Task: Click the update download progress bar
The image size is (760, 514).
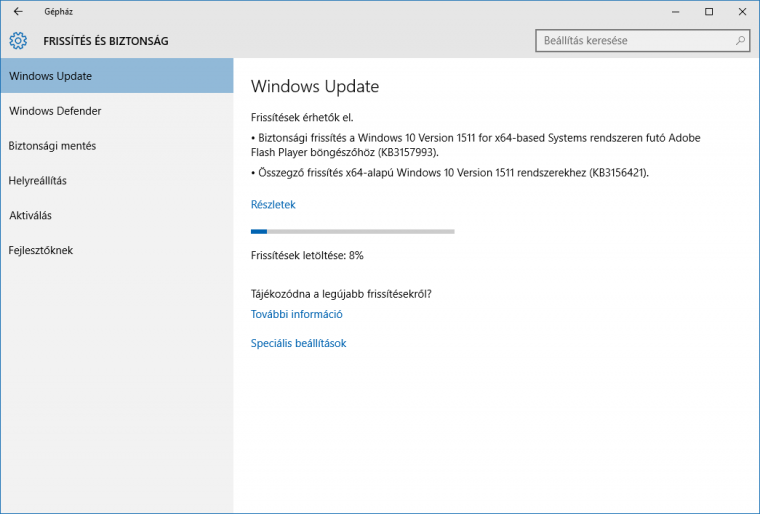Action: (353, 232)
